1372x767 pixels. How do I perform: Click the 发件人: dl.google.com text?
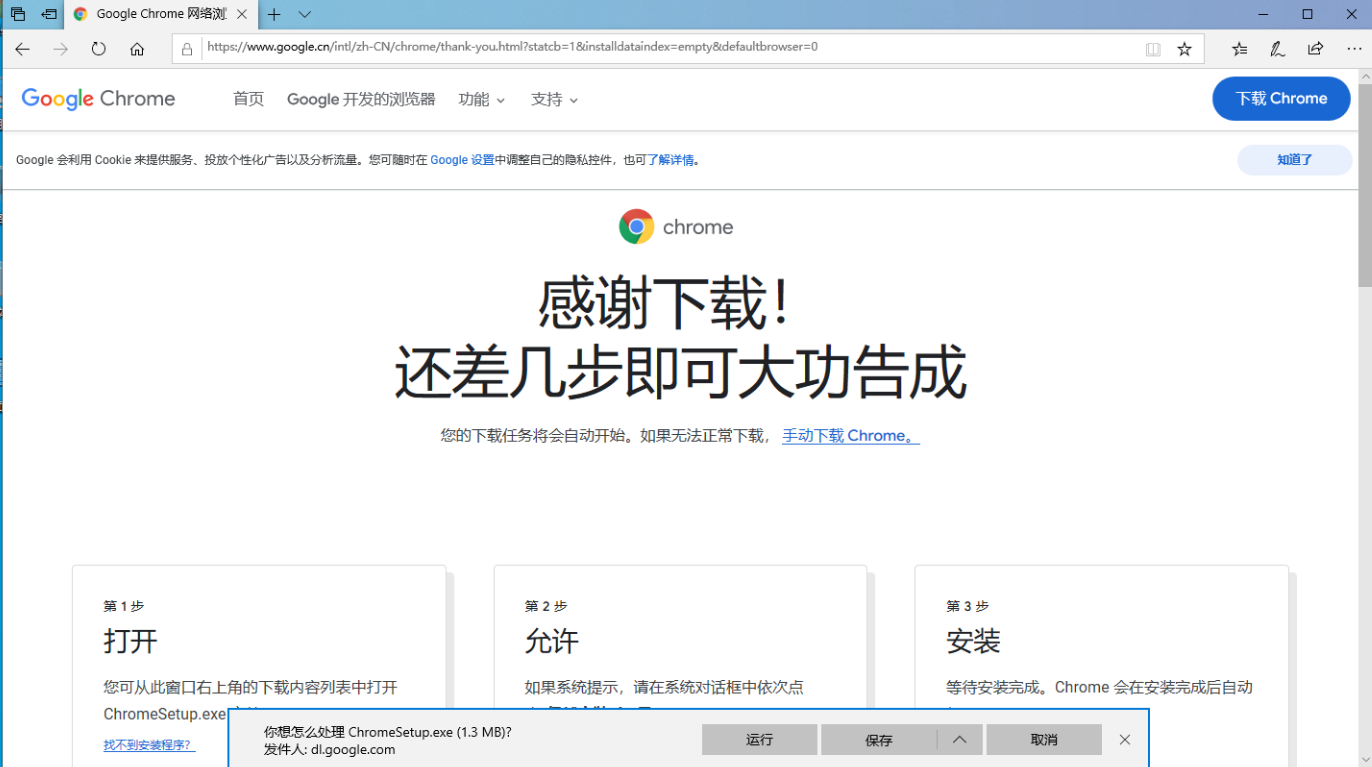[x=330, y=750]
